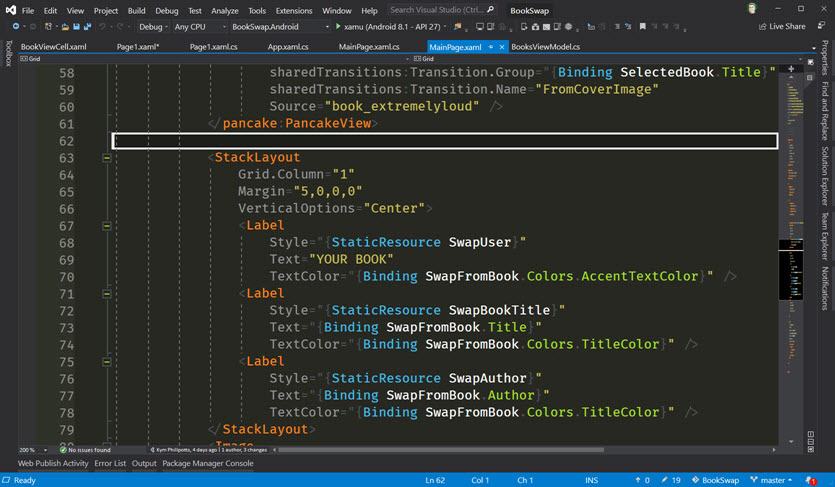
Task: Open the dropdown arrow next to xamu device
Action: point(445,27)
